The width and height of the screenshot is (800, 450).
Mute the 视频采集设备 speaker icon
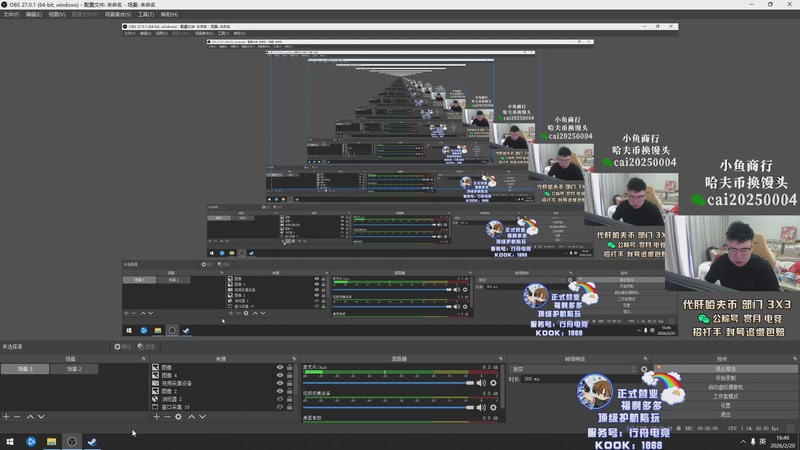pos(481,407)
